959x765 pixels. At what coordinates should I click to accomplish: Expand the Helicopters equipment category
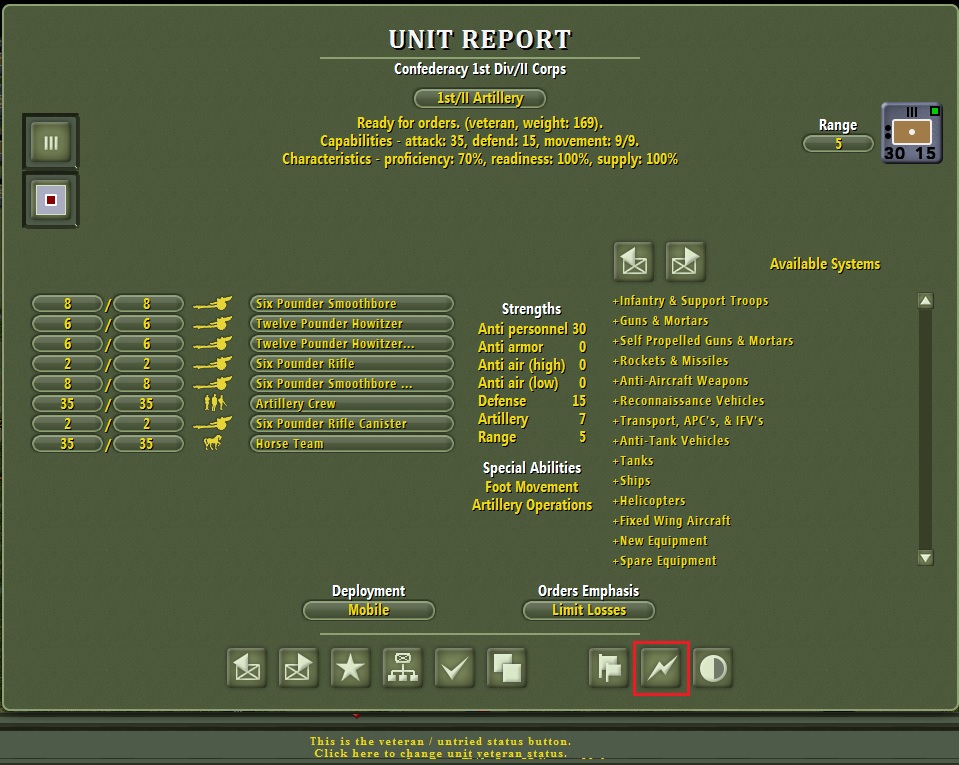(650, 501)
